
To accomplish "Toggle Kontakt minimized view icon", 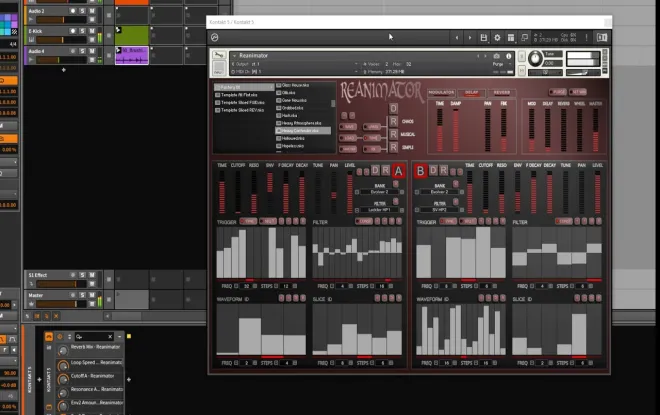I will [x=524, y=38].
